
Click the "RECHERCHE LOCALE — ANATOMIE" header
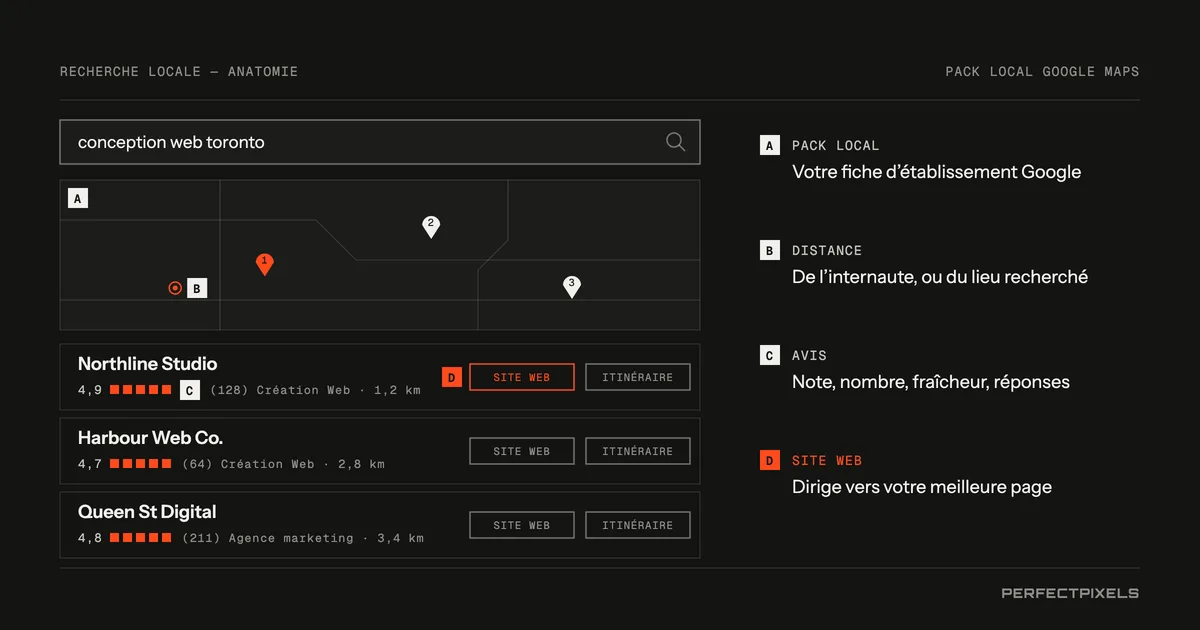(x=179, y=71)
